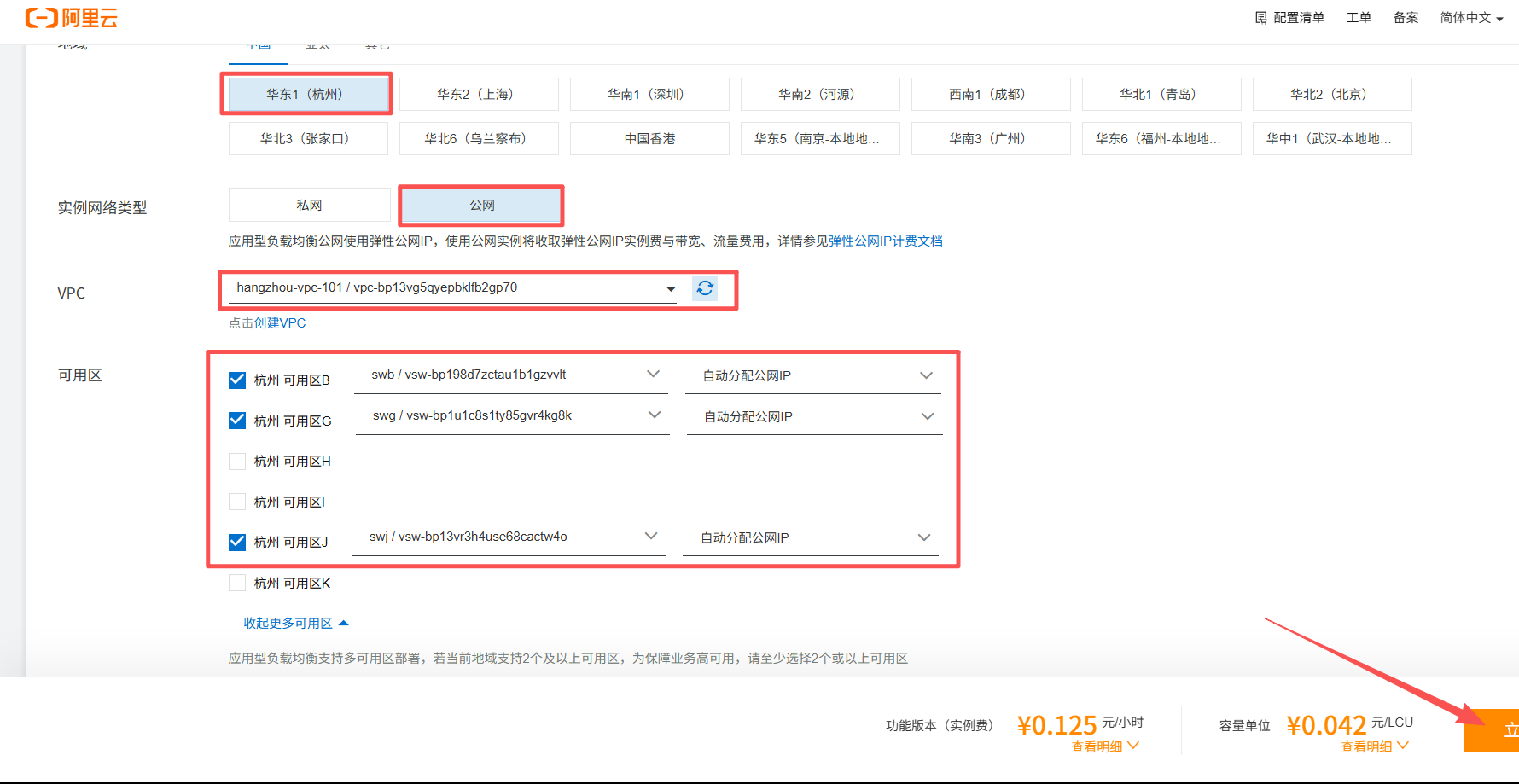Click the Alibaba Cloud logo
Viewport: 1519px width, 784px height.
72,18
